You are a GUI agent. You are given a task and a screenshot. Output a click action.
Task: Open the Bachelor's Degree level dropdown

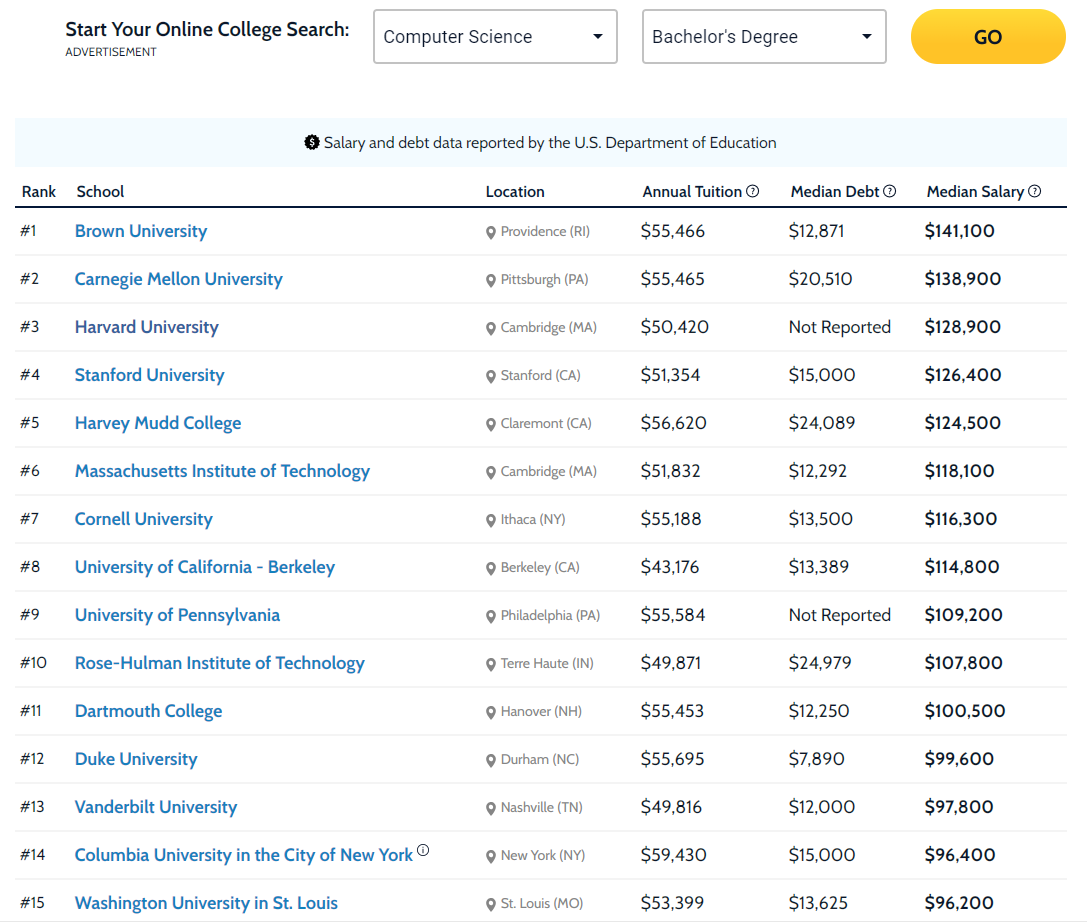pos(764,37)
